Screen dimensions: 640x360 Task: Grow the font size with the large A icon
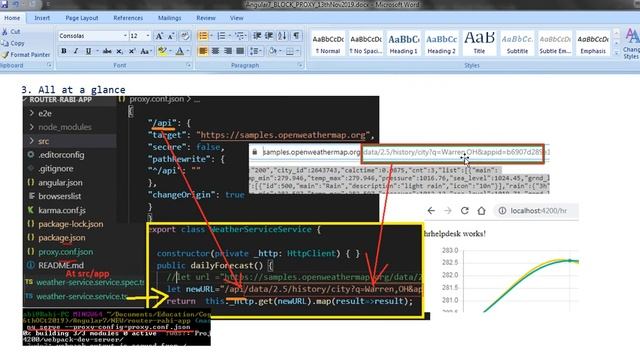[159, 36]
